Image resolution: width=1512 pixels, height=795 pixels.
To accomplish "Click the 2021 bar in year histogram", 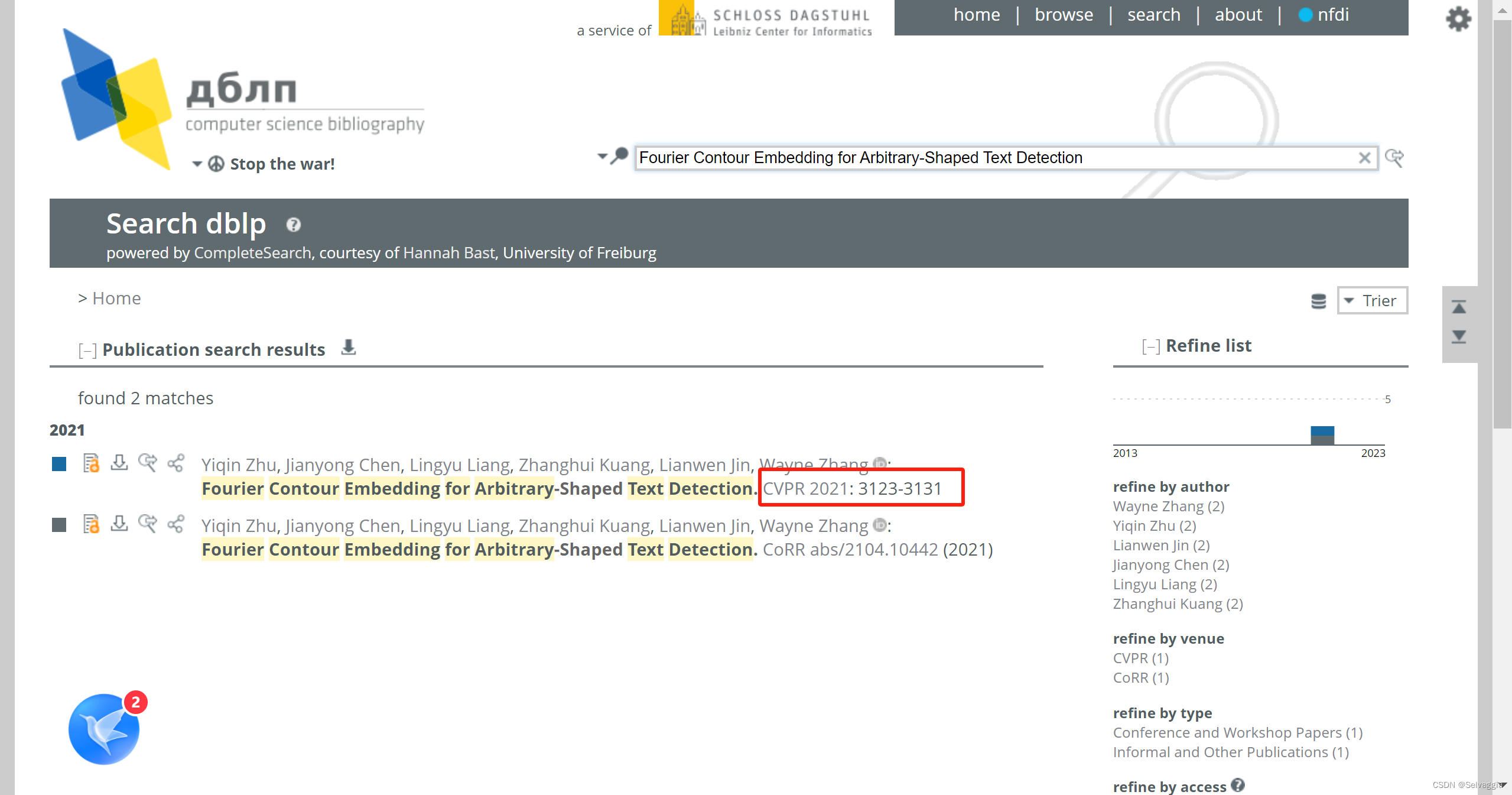I will (1322, 435).
